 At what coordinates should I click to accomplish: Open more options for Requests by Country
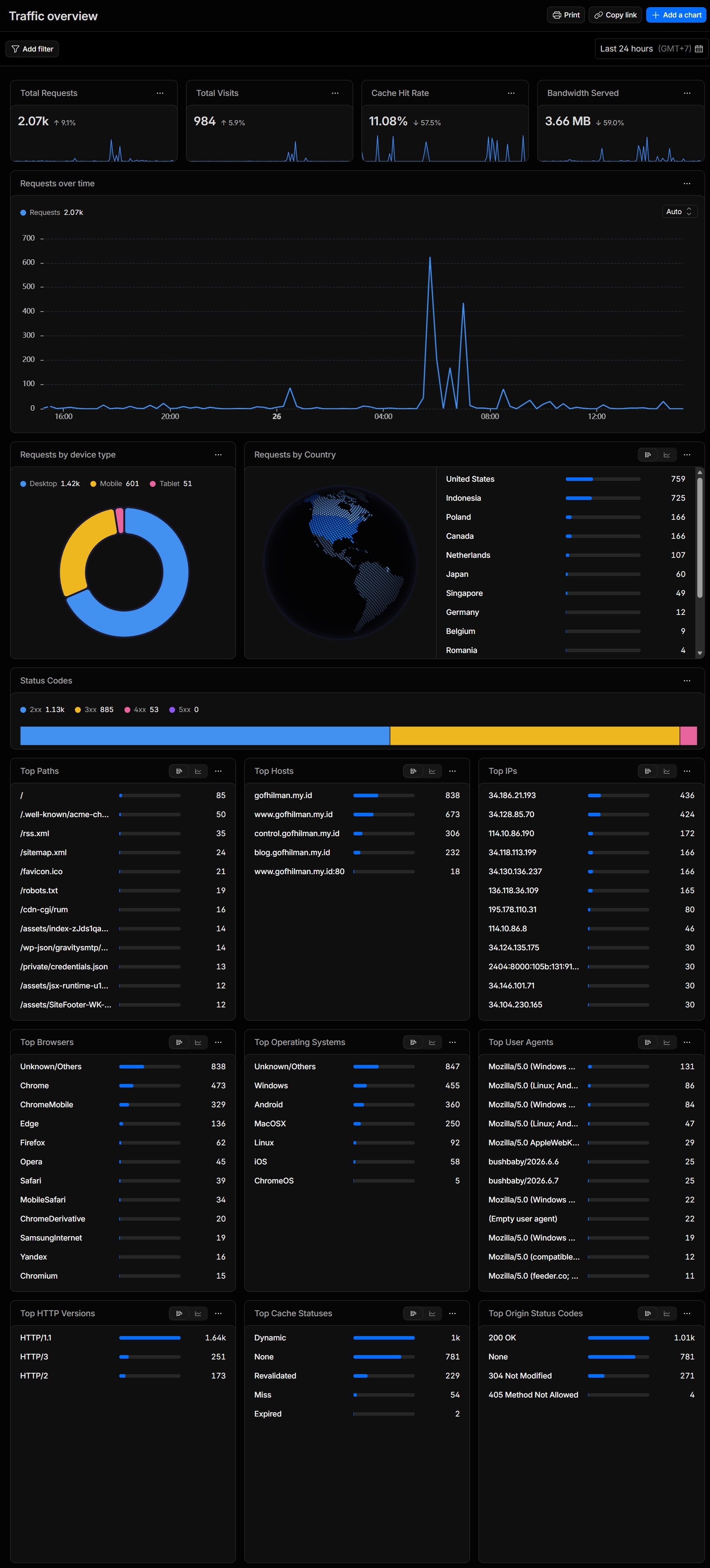[x=687, y=455]
